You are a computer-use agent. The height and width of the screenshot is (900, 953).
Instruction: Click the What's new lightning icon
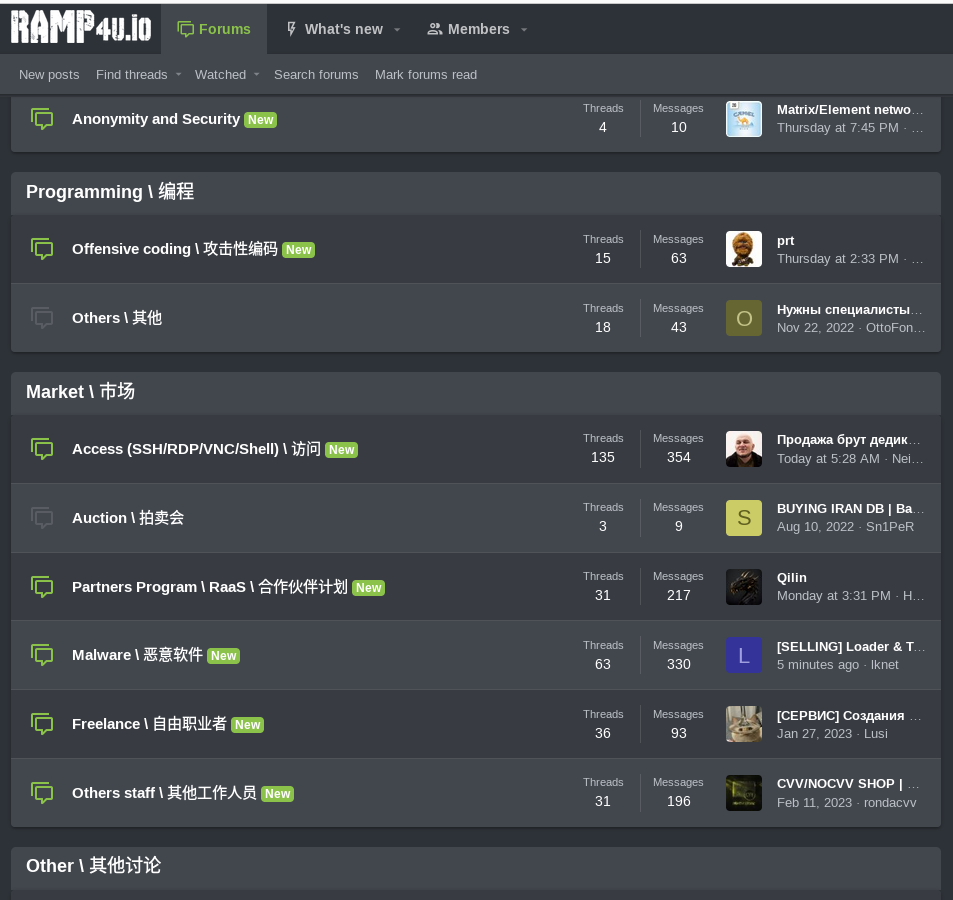[x=291, y=29]
